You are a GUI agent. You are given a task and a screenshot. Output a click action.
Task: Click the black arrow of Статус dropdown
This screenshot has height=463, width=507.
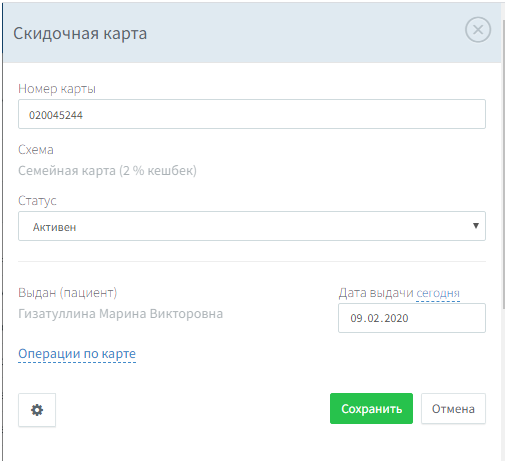pyautogui.click(x=476, y=226)
